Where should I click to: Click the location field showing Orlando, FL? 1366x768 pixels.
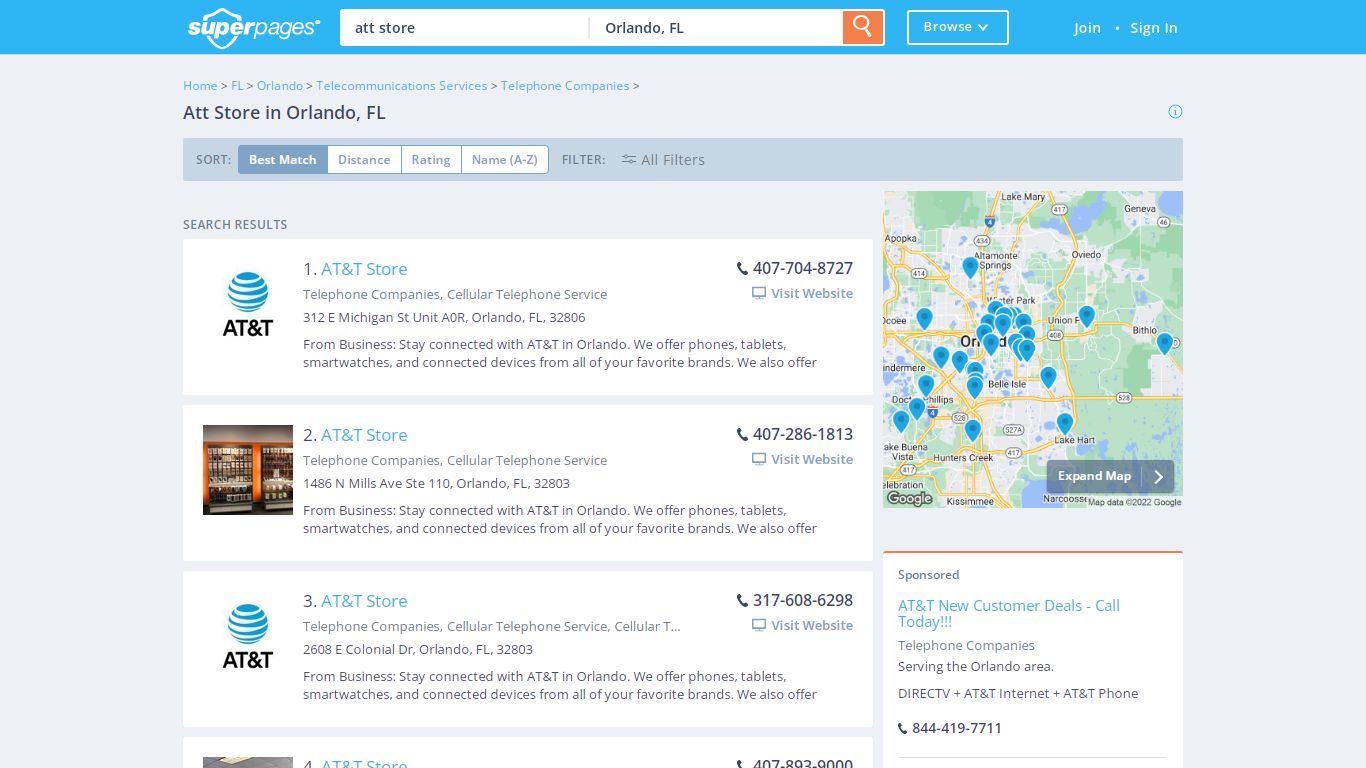click(716, 28)
